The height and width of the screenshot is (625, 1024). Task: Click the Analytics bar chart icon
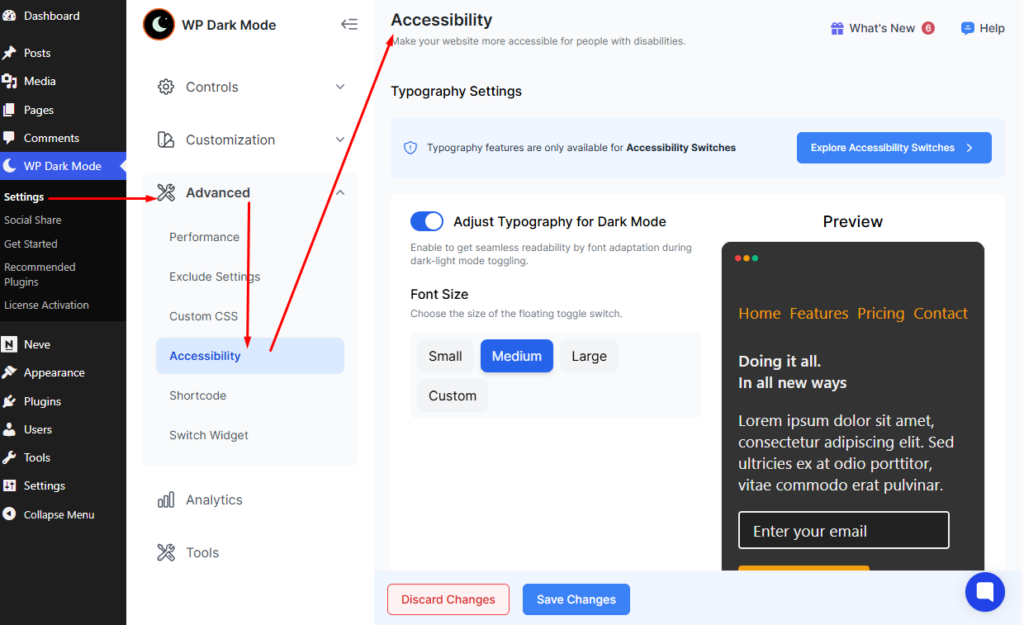click(166, 500)
